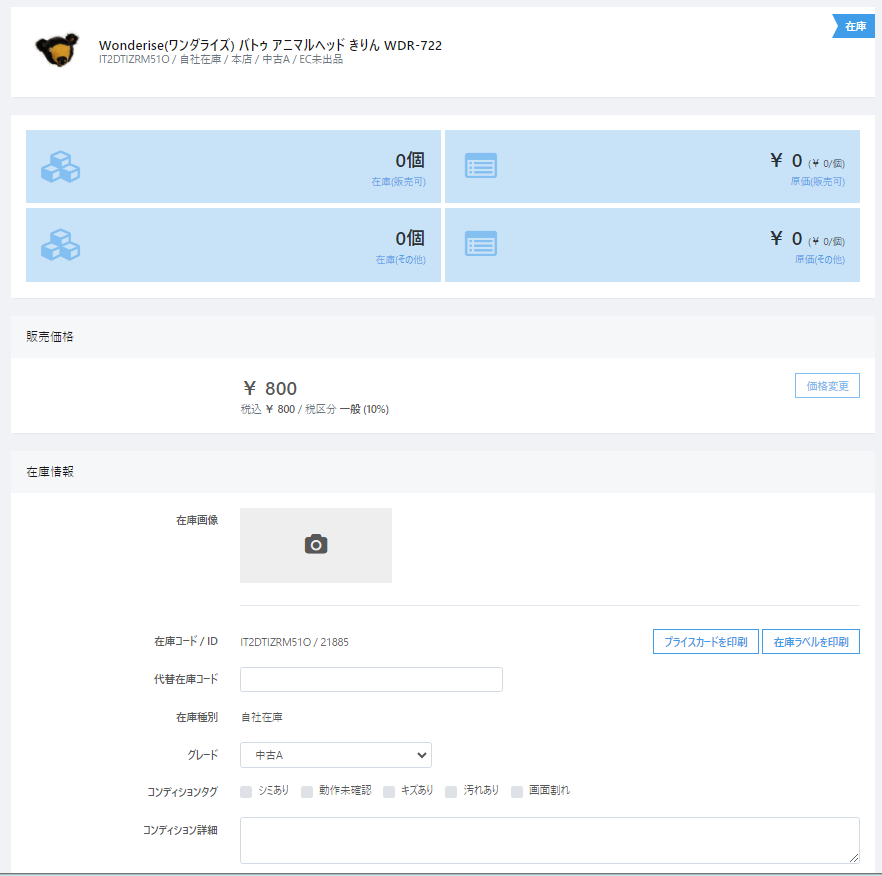
Task: Click the list icon in 原価(販売可) card
Action: (x=481, y=166)
